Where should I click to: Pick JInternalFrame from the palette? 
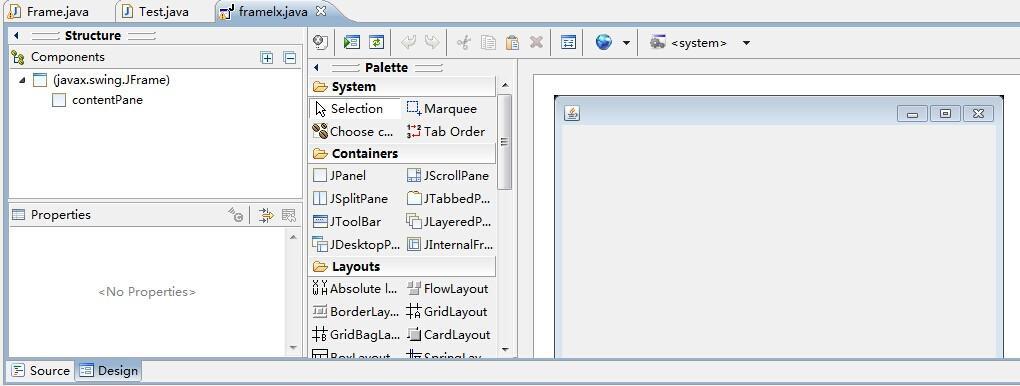[x=449, y=245]
